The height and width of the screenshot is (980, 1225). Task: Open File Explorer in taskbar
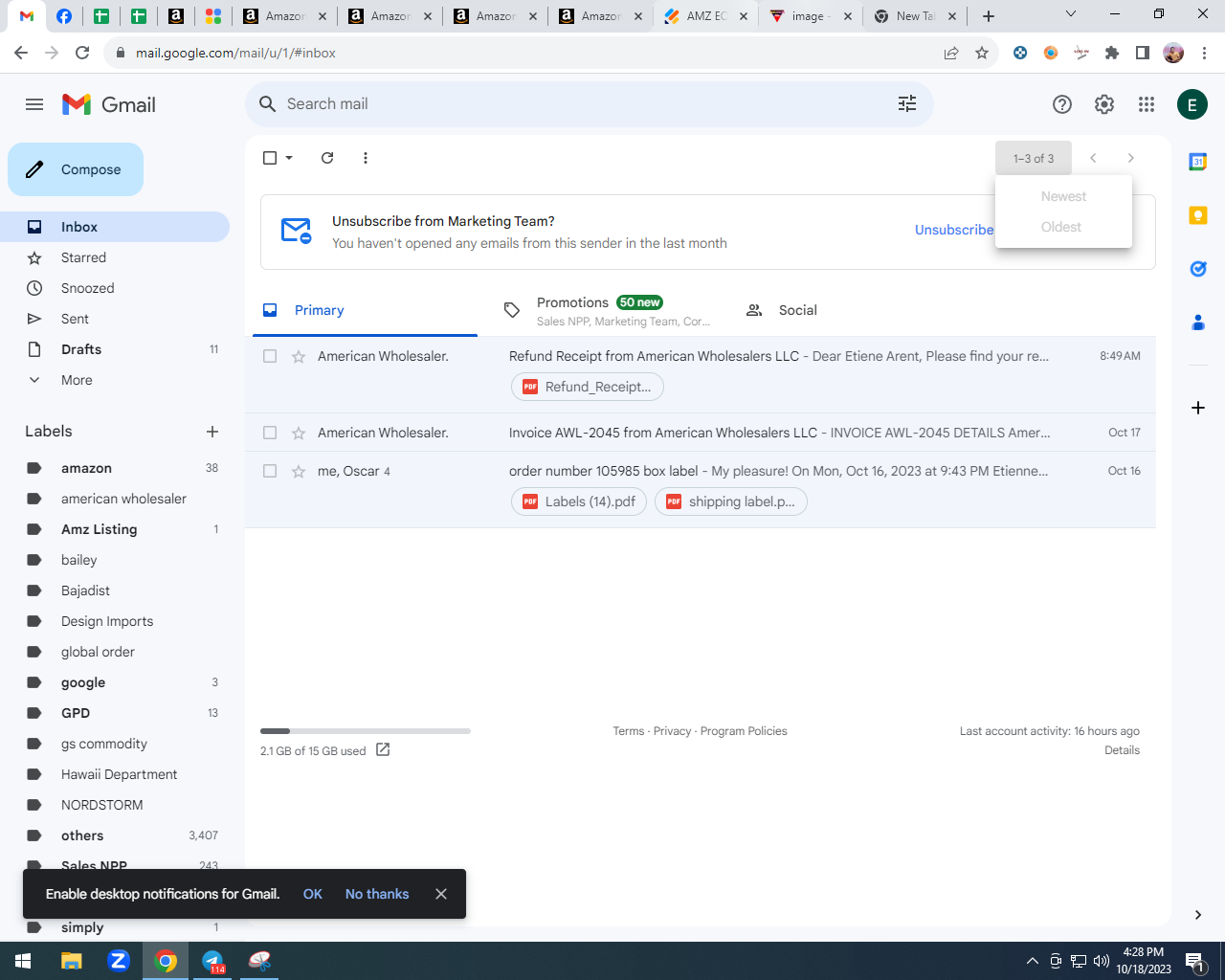72,961
